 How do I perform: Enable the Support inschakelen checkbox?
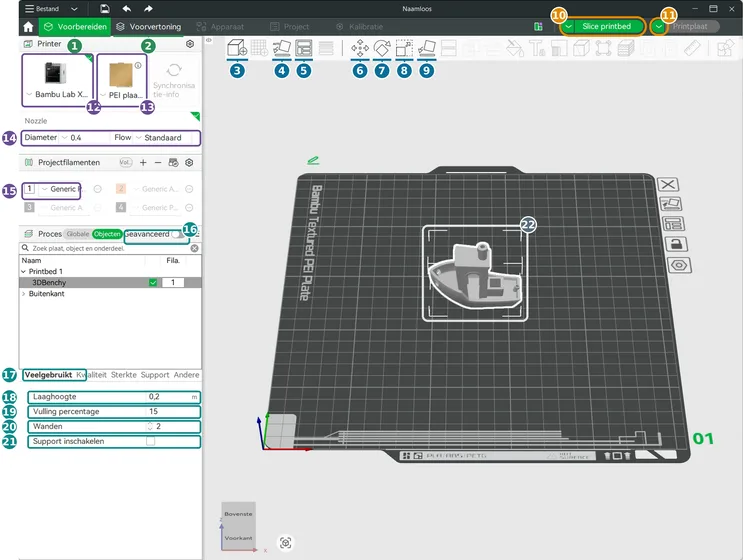pos(150,441)
